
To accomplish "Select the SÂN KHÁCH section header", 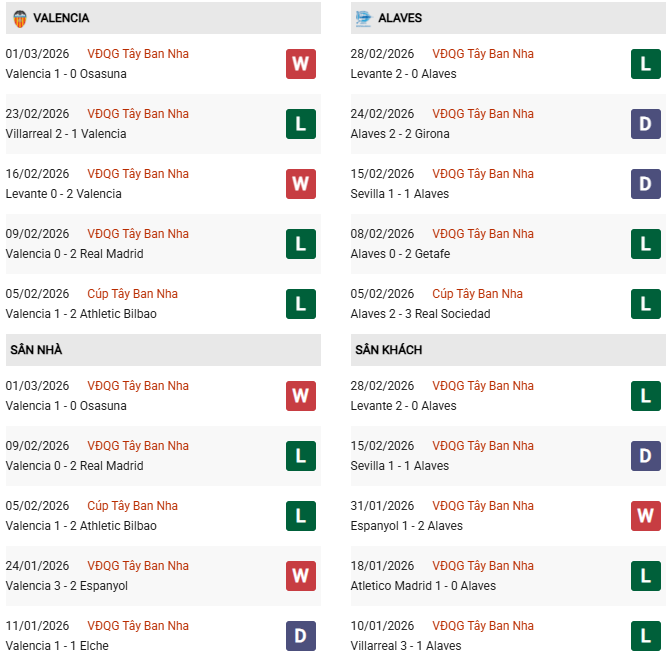I will click(x=388, y=350).
